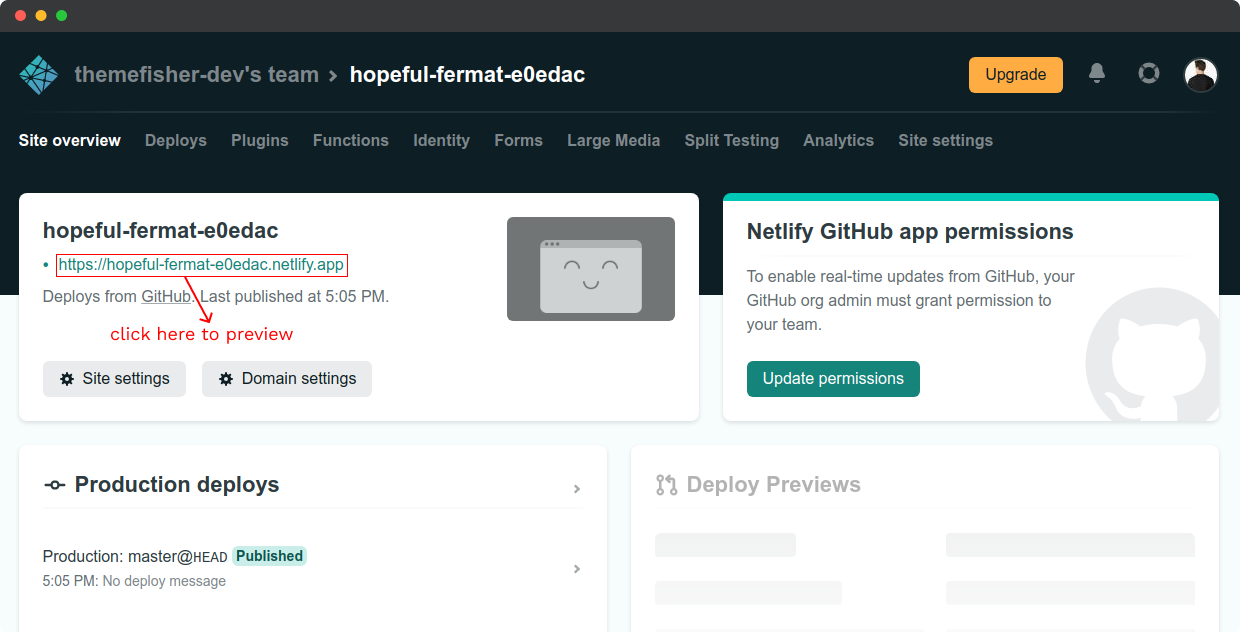Viewport: 1240px width, 632px height.
Task: Click the green macOS maximize button
Action: click(62, 15)
